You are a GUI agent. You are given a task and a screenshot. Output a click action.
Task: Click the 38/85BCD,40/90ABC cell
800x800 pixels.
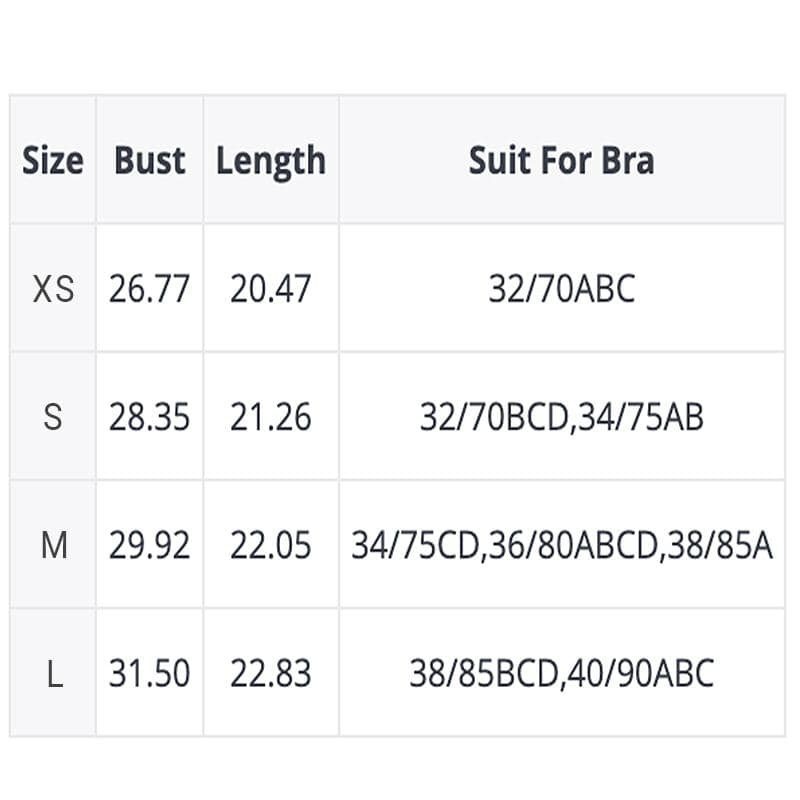(562, 672)
